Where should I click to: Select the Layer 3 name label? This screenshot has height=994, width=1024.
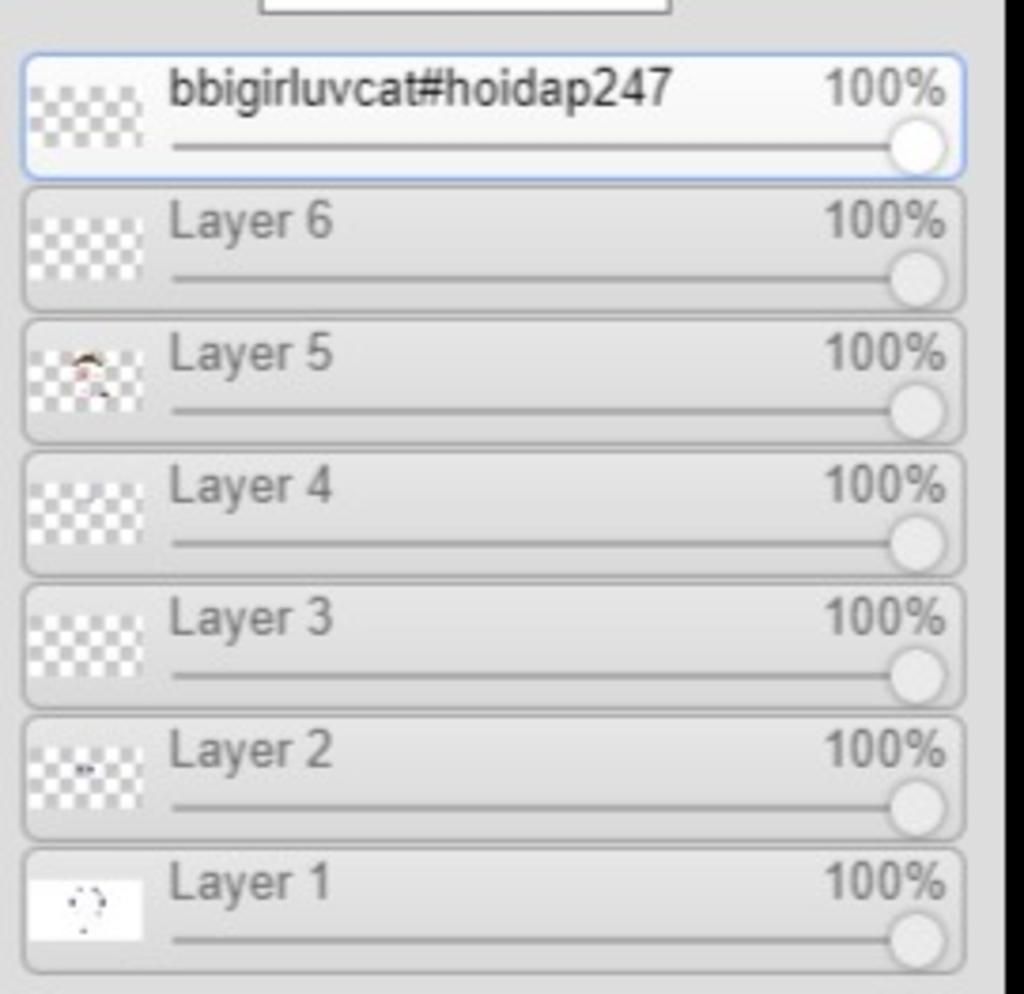pyautogui.click(x=250, y=618)
